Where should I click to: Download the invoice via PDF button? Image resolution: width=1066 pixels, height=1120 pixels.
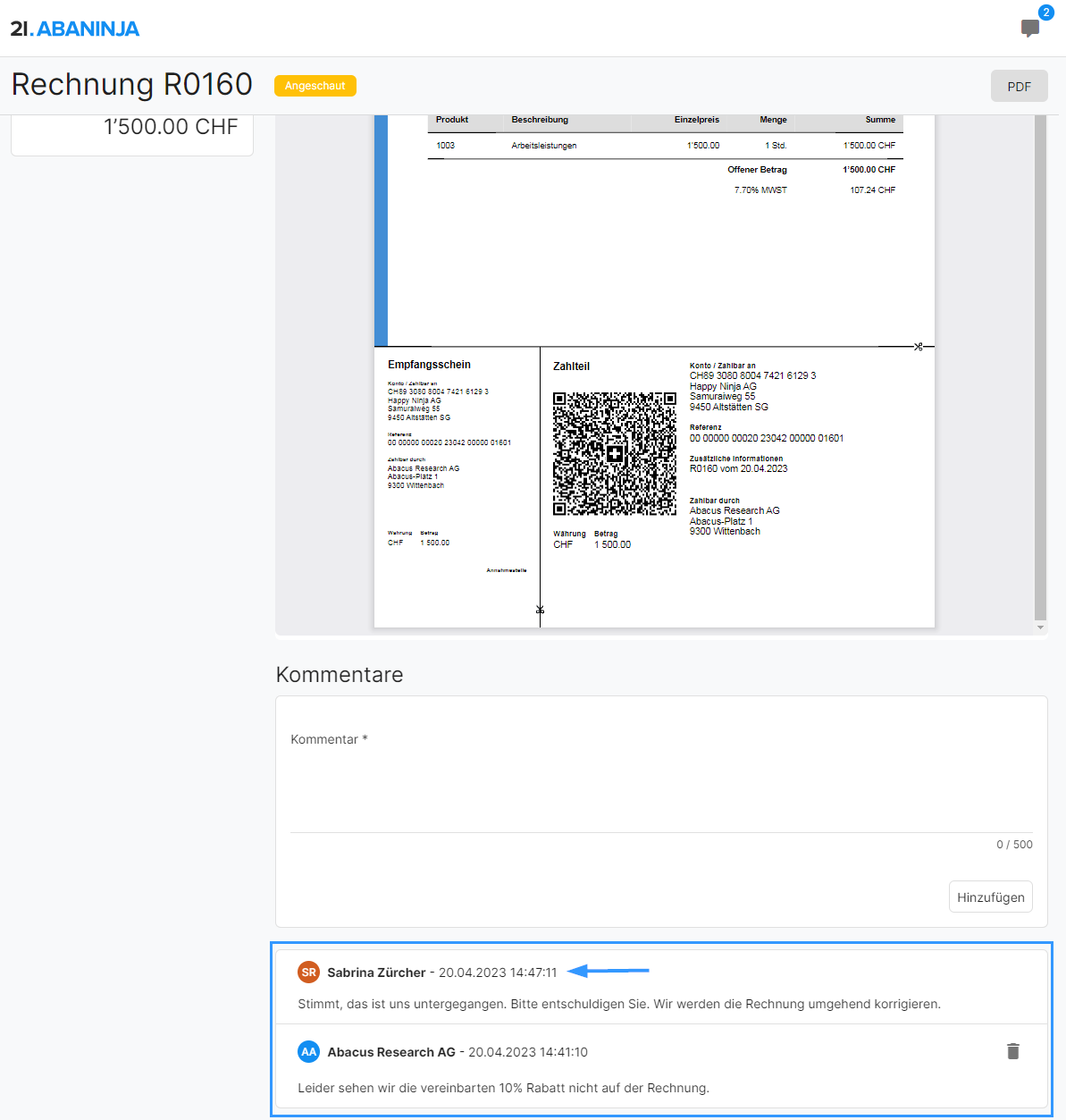coord(1019,86)
